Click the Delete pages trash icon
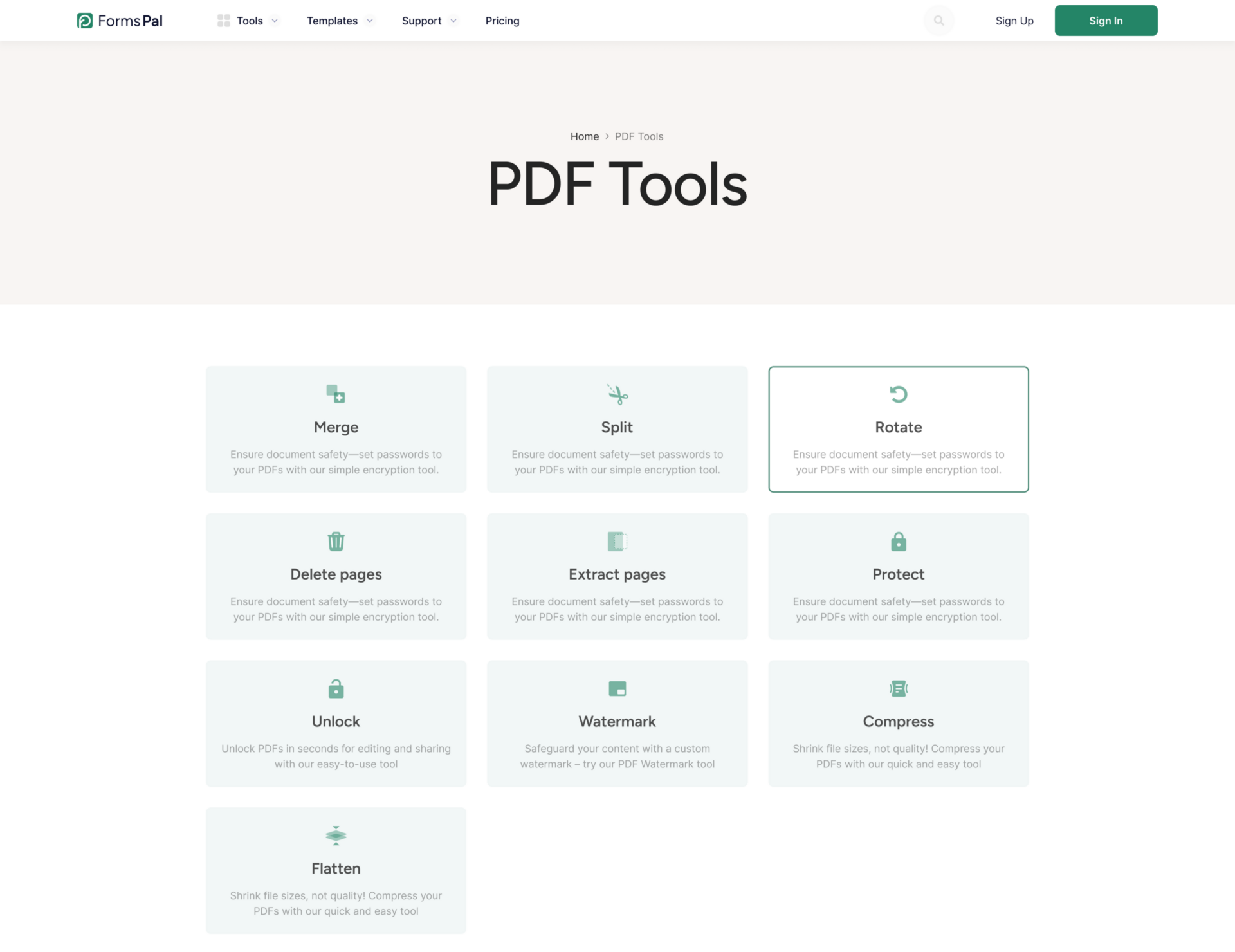This screenshot has height=952, width=1235. pyautogui.click(x=336, y=541)
